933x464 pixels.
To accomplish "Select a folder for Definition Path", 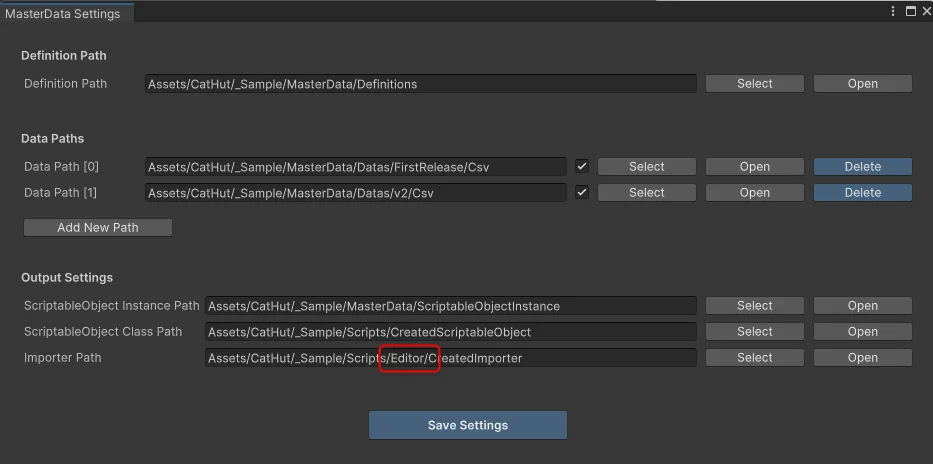I will point(754,84).
